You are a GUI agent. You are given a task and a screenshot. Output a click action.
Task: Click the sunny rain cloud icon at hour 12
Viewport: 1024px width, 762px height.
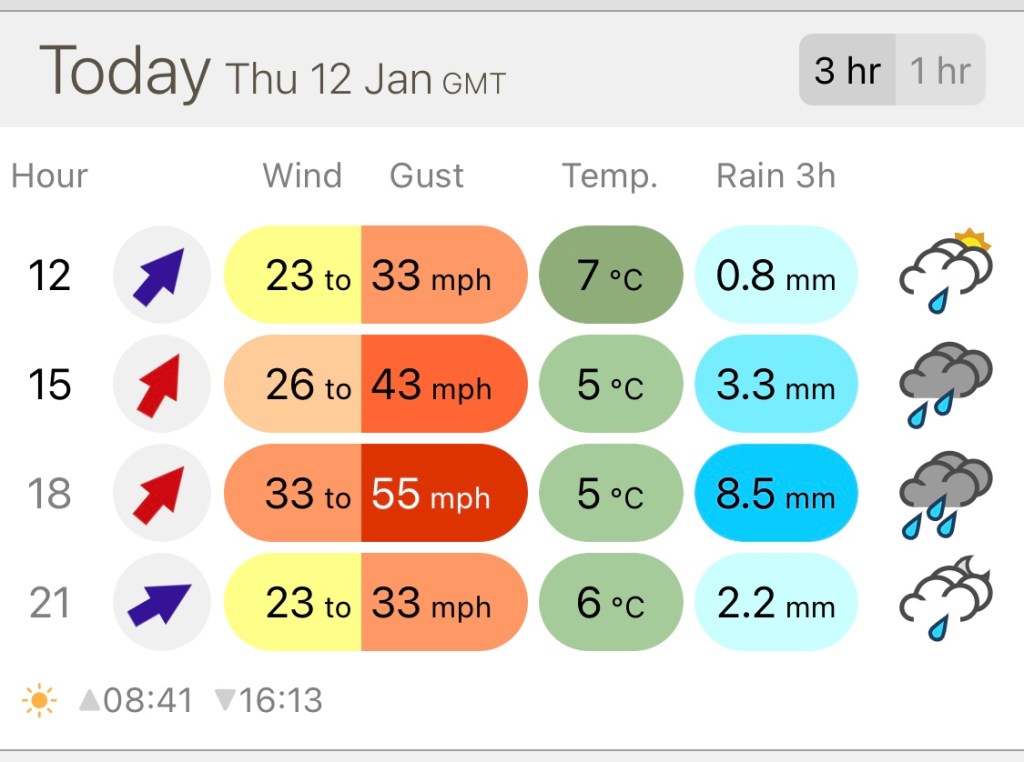(x=945, y=271)
